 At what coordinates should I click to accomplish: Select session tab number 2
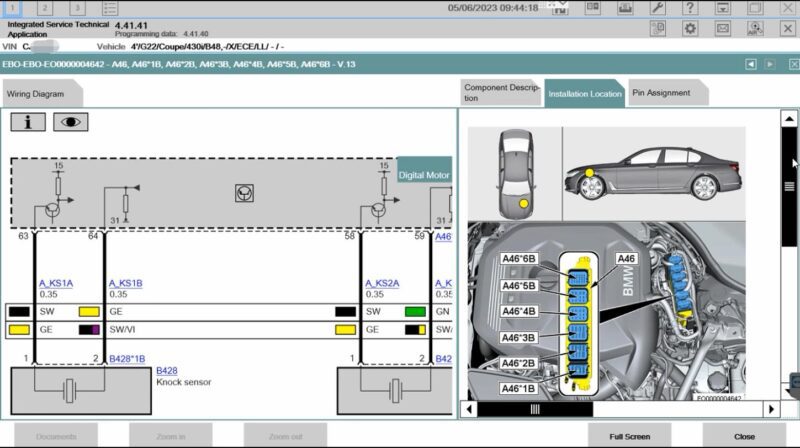pos(44,8)
